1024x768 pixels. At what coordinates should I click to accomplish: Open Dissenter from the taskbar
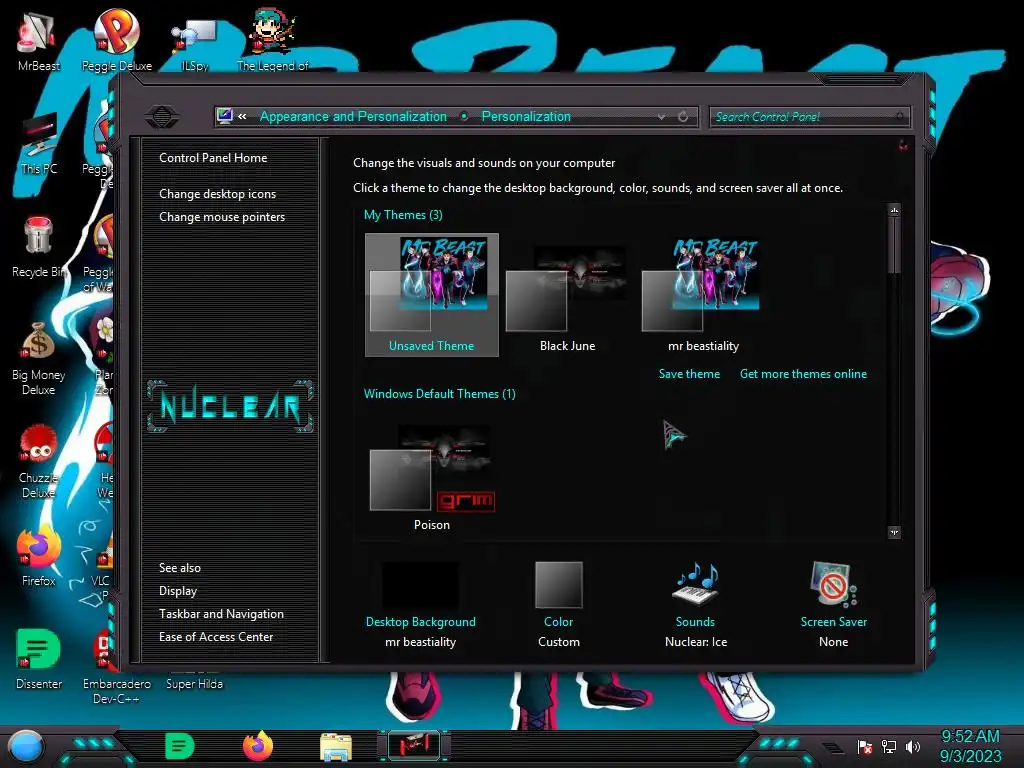[180, 746]
